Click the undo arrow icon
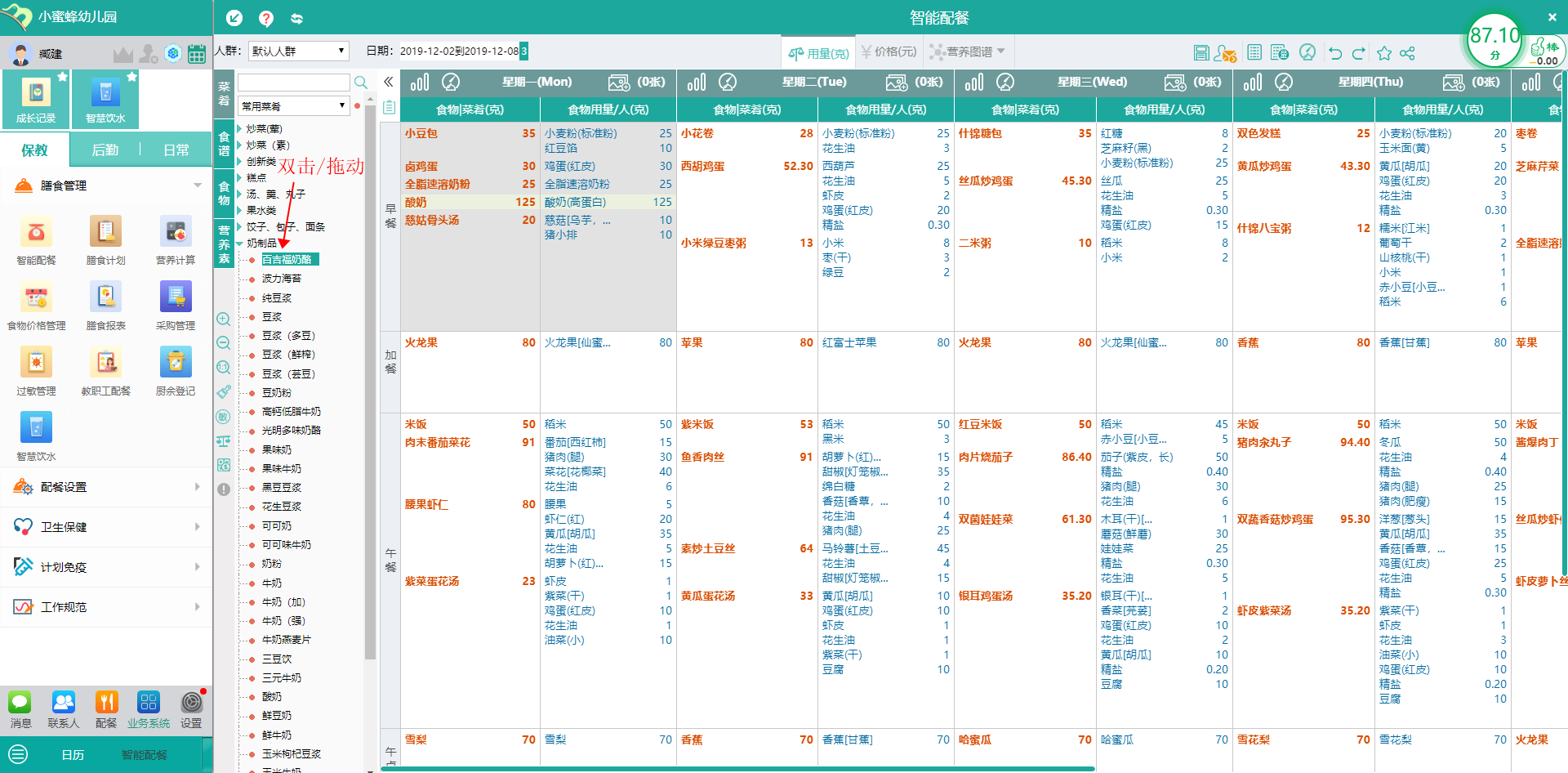The width and height of the screenshot is (1568, 773). [1335, 53]
